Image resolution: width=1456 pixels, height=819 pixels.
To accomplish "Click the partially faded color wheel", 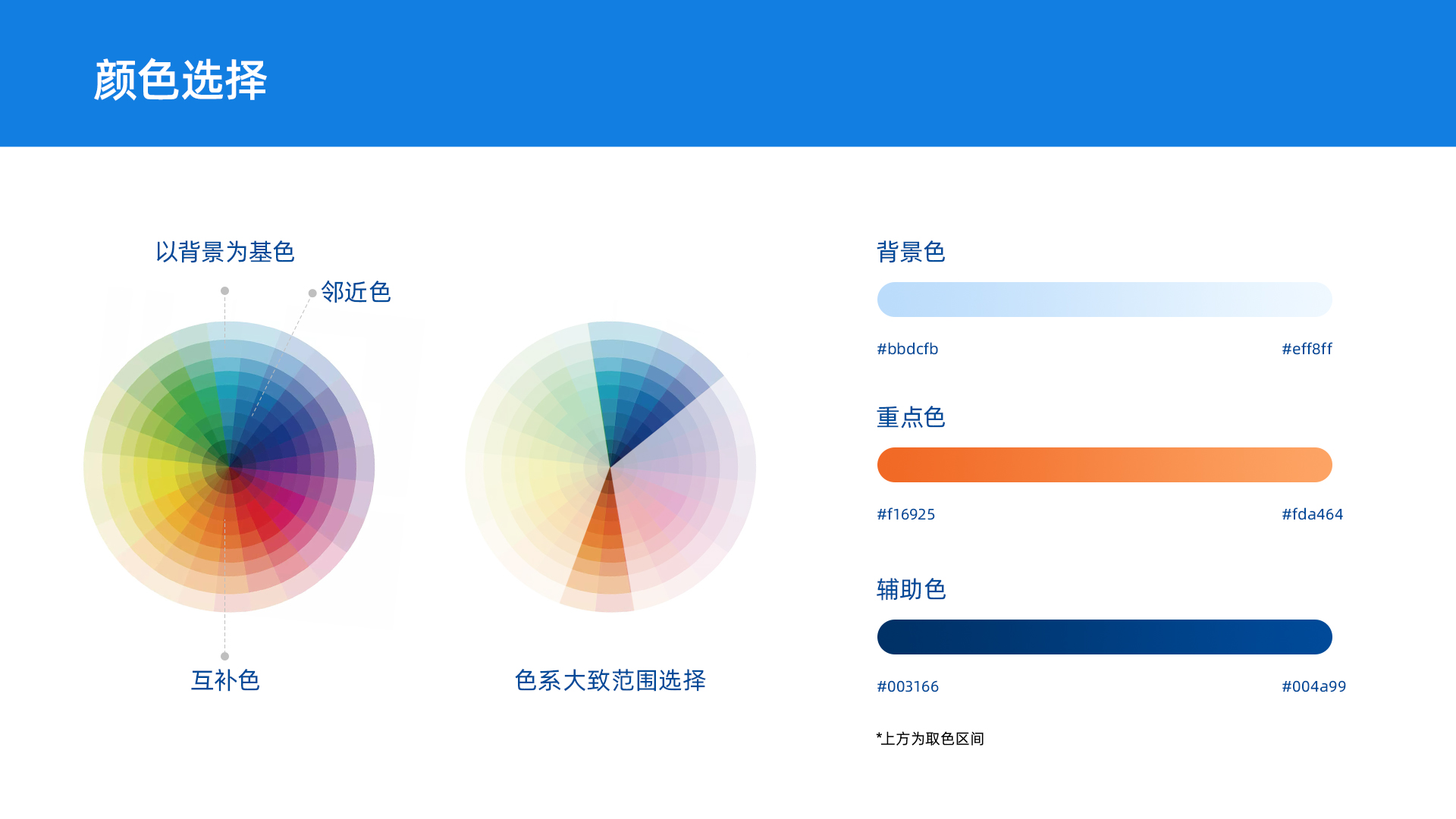I will 610,467.
